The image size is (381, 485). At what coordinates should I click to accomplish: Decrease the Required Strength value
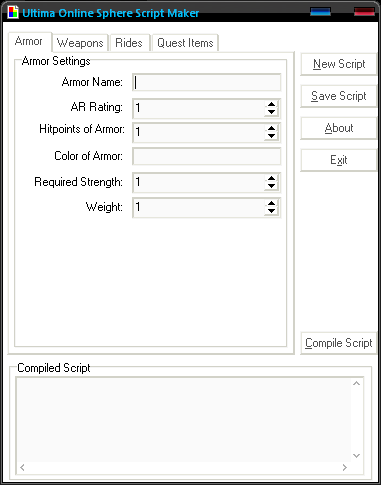(271, 186)
